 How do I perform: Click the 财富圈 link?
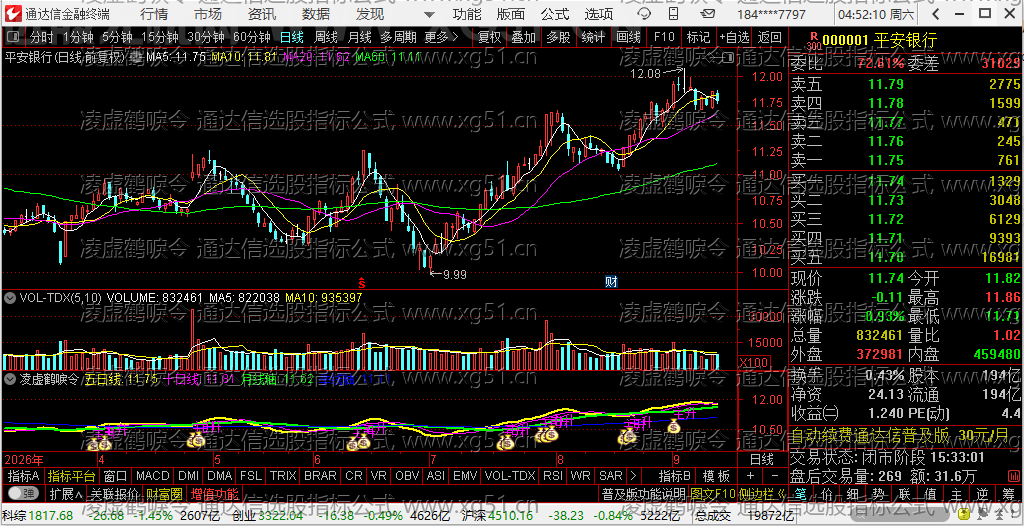[x=164, y=492]
